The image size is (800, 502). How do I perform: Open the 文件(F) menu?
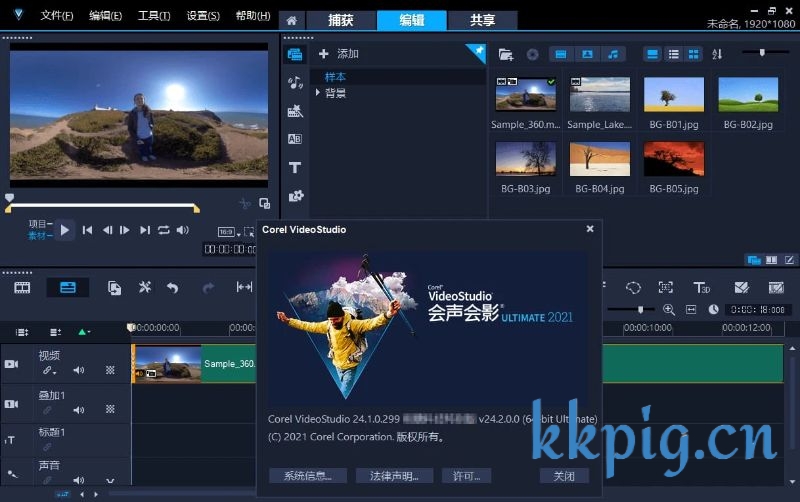(x=57, y=16)
